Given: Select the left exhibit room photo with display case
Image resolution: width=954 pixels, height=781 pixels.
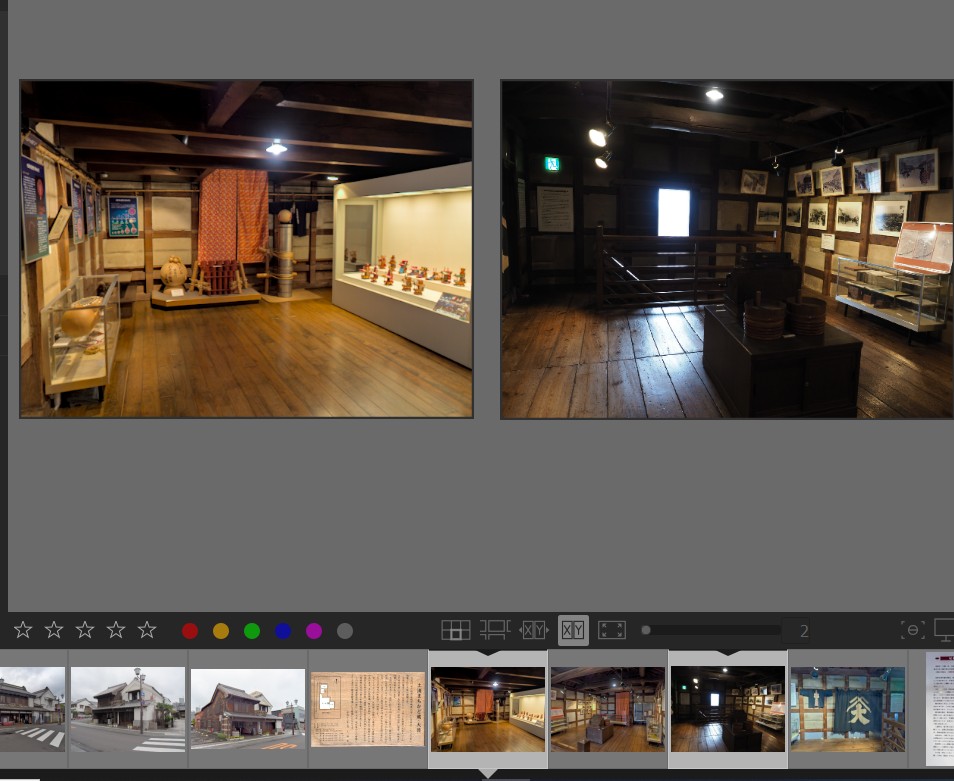Looking at the screenshot, I should pyautogui.click(x=246, y=249).
